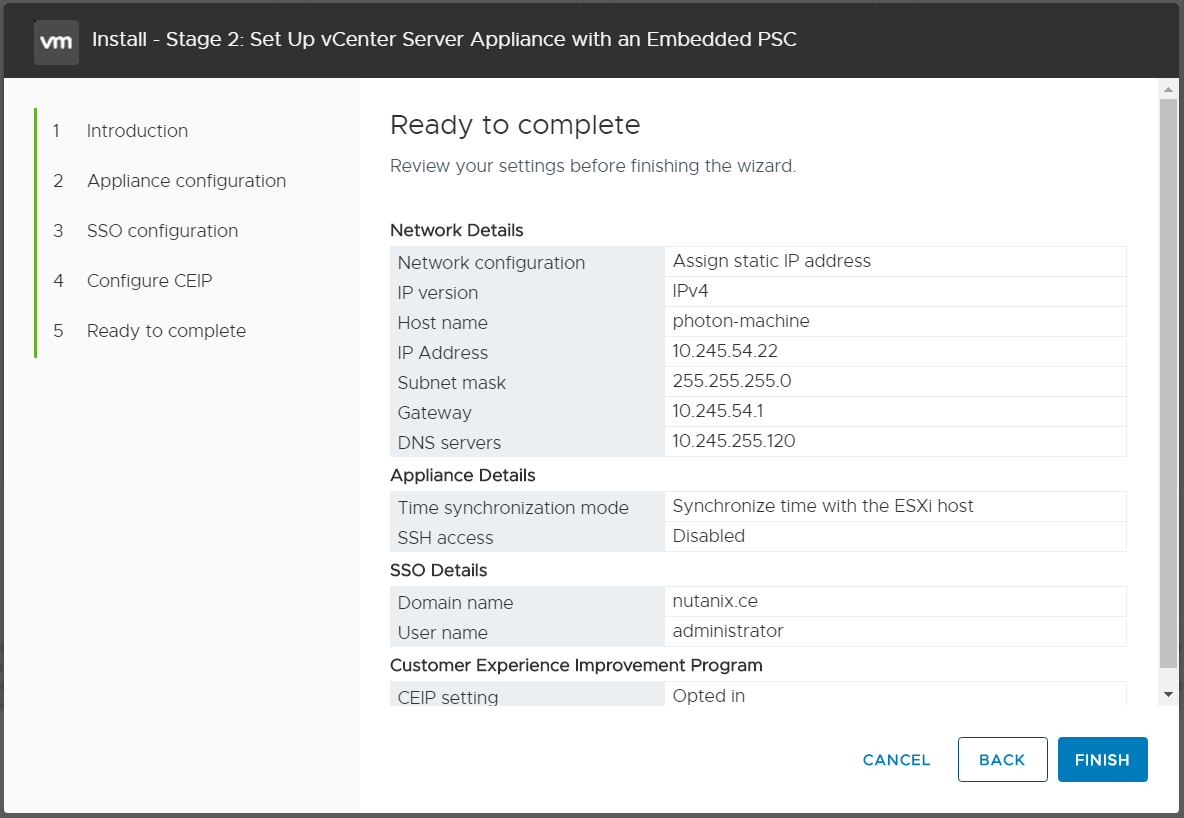The height and width of the screenshot is (818, 1184).
Task: Click the 'Subnet mask' row label
Action: tap(452, 383)
